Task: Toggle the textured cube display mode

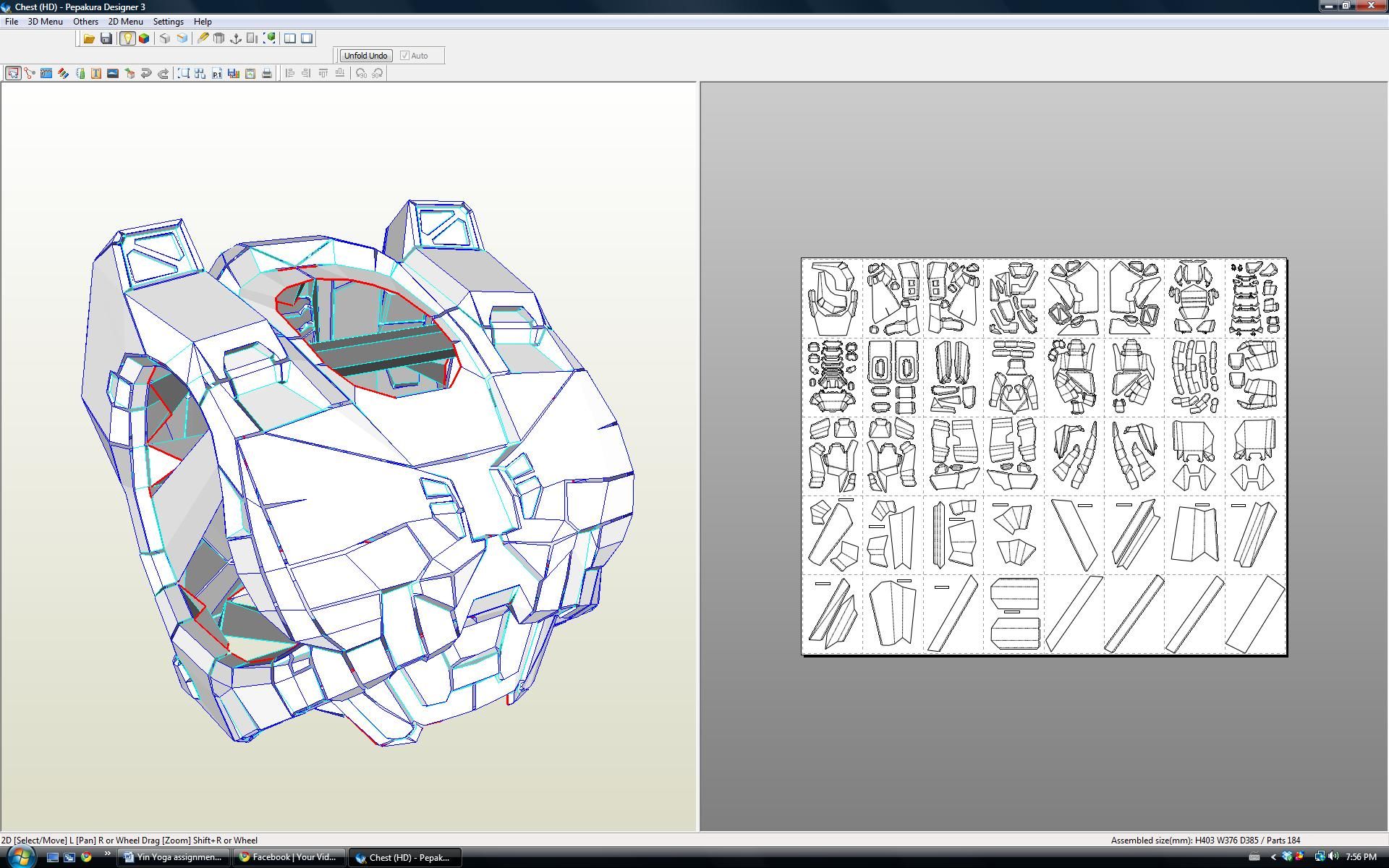Action: coord(145,38)
